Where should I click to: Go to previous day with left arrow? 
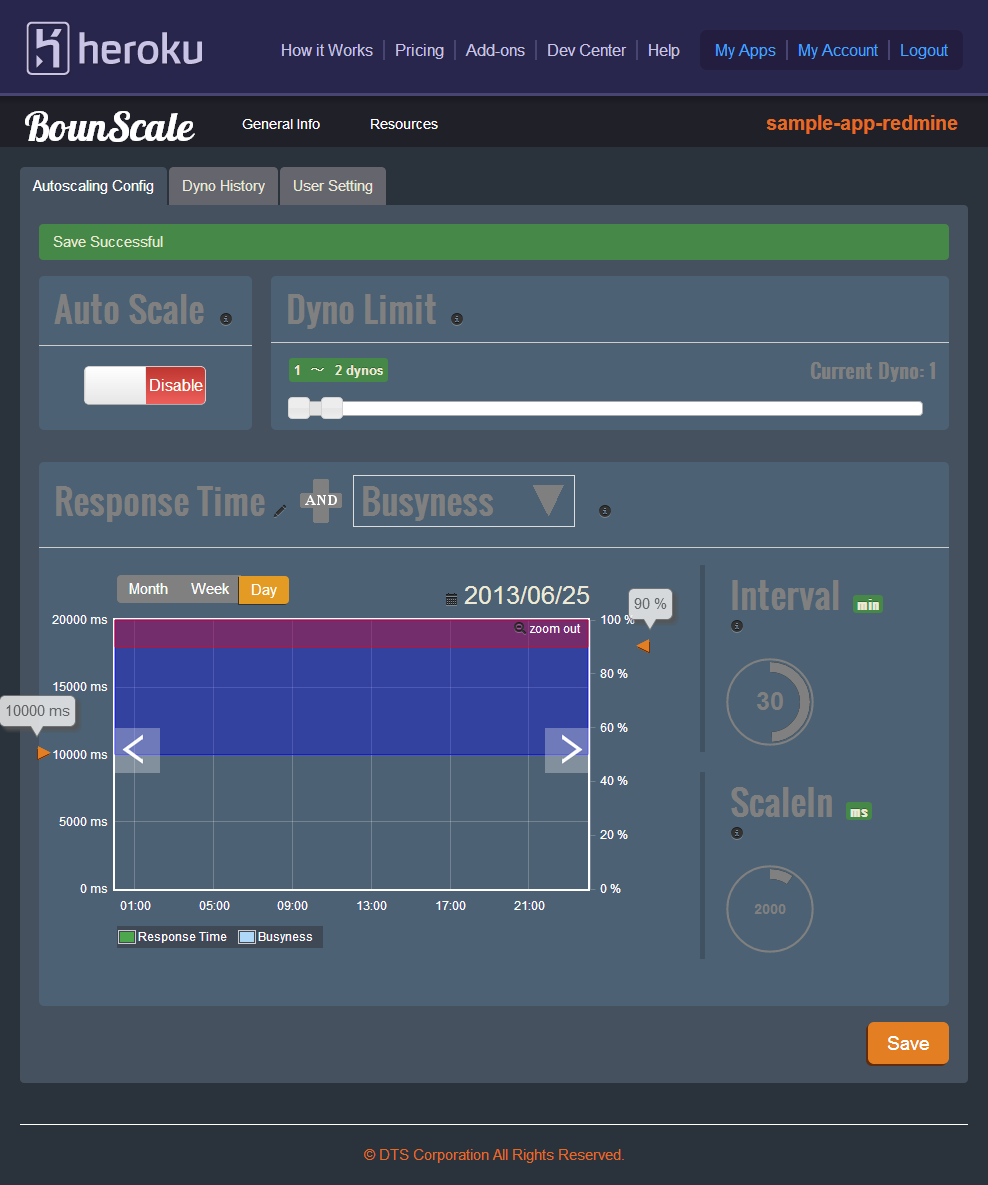click(x=137, y=750)
